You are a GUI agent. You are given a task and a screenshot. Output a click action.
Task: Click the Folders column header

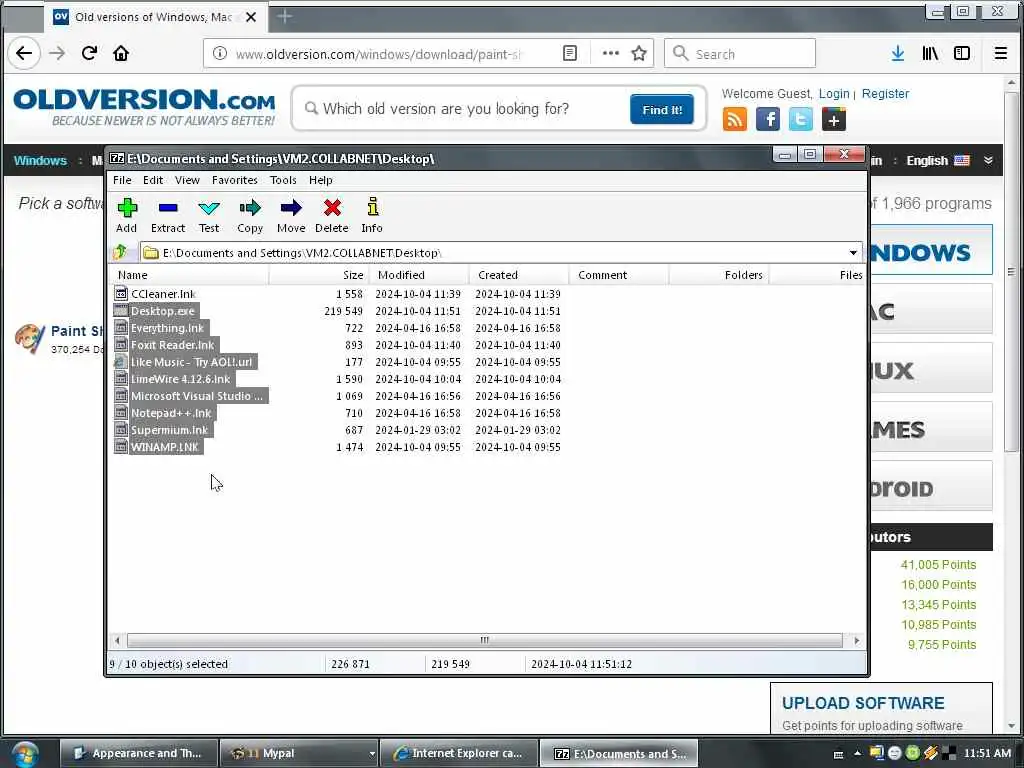(x=719, y=275)
